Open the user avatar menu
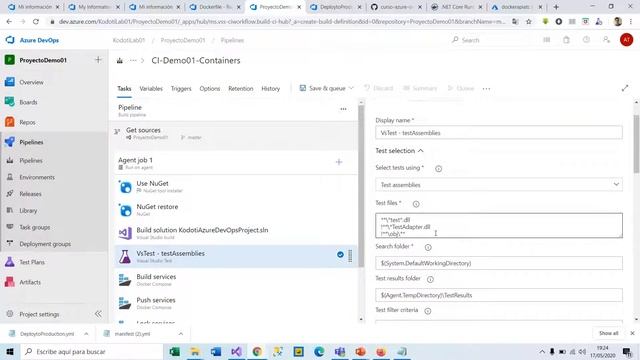The height and width of the screenshot is (360, 640). pyautogui.click(x=626, y=40)
